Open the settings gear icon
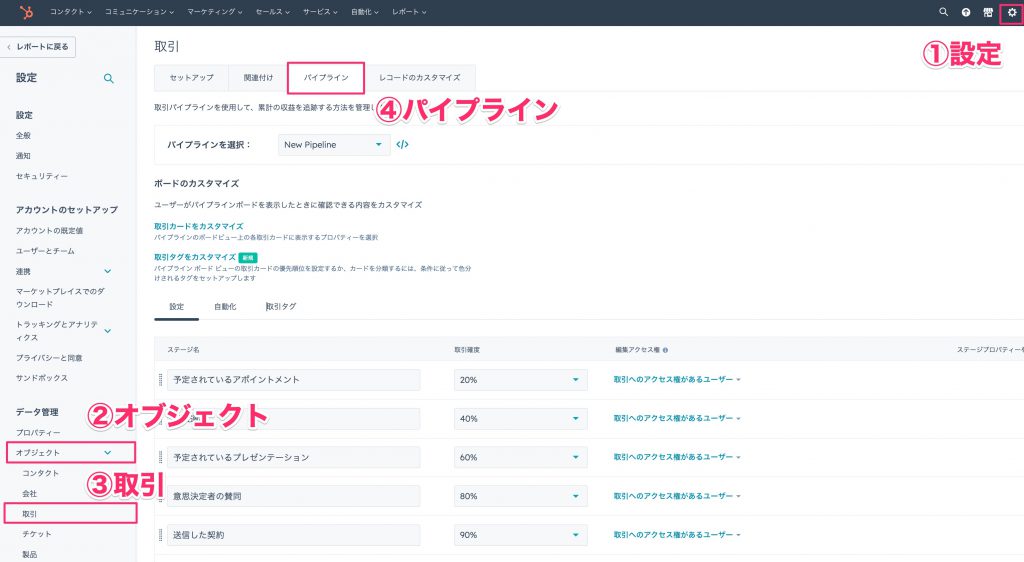 [x=1012, y=12]
